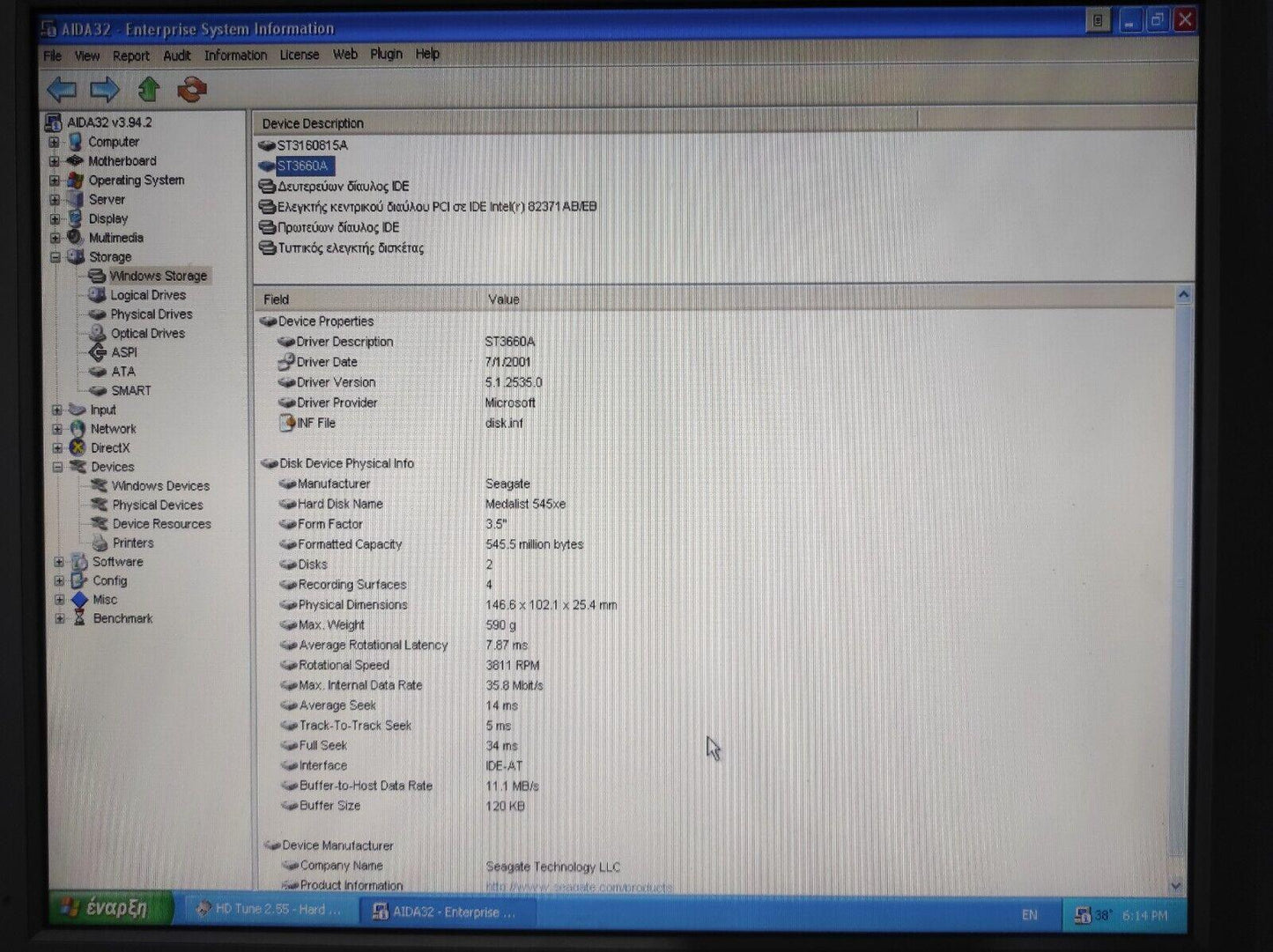Select the ST3160815A drive entry

[312, 145]
